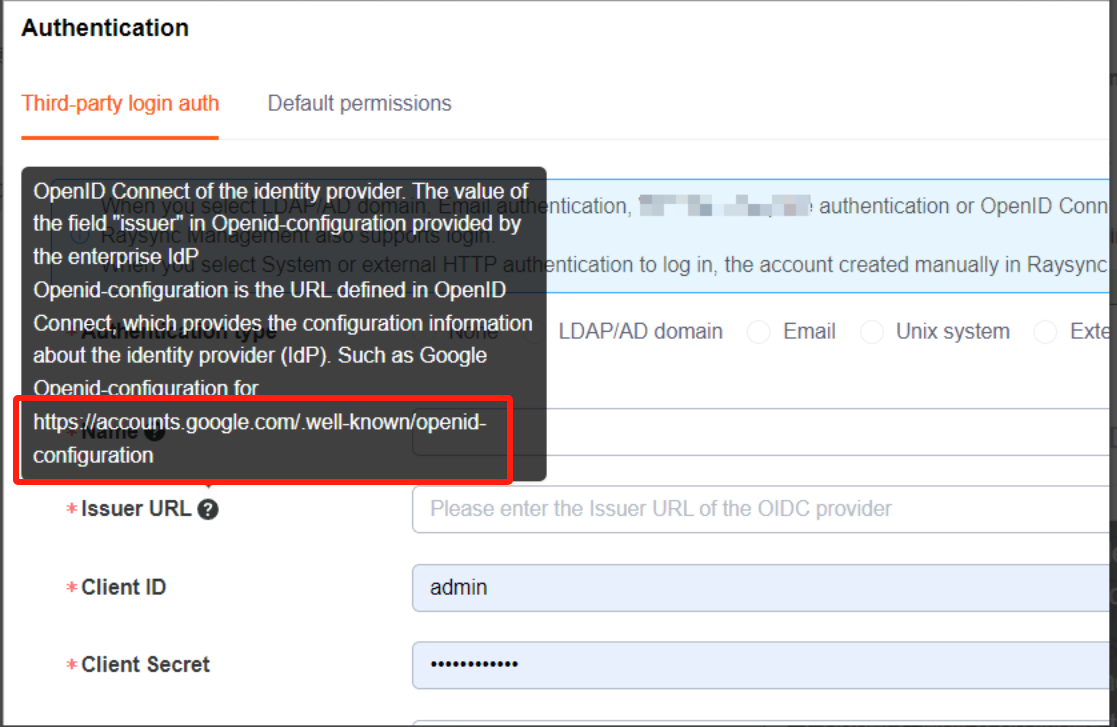This screenshot has width=1117, height=727.
Task: Click the Client ID label text
Action: point(124,587)
